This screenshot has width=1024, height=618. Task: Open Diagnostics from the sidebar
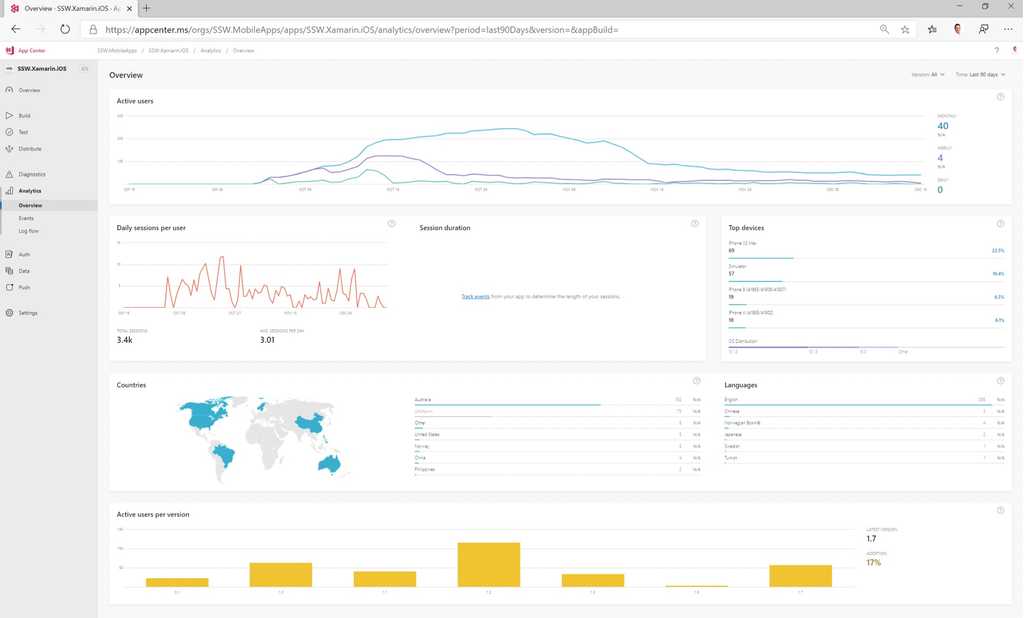point(31,174)
